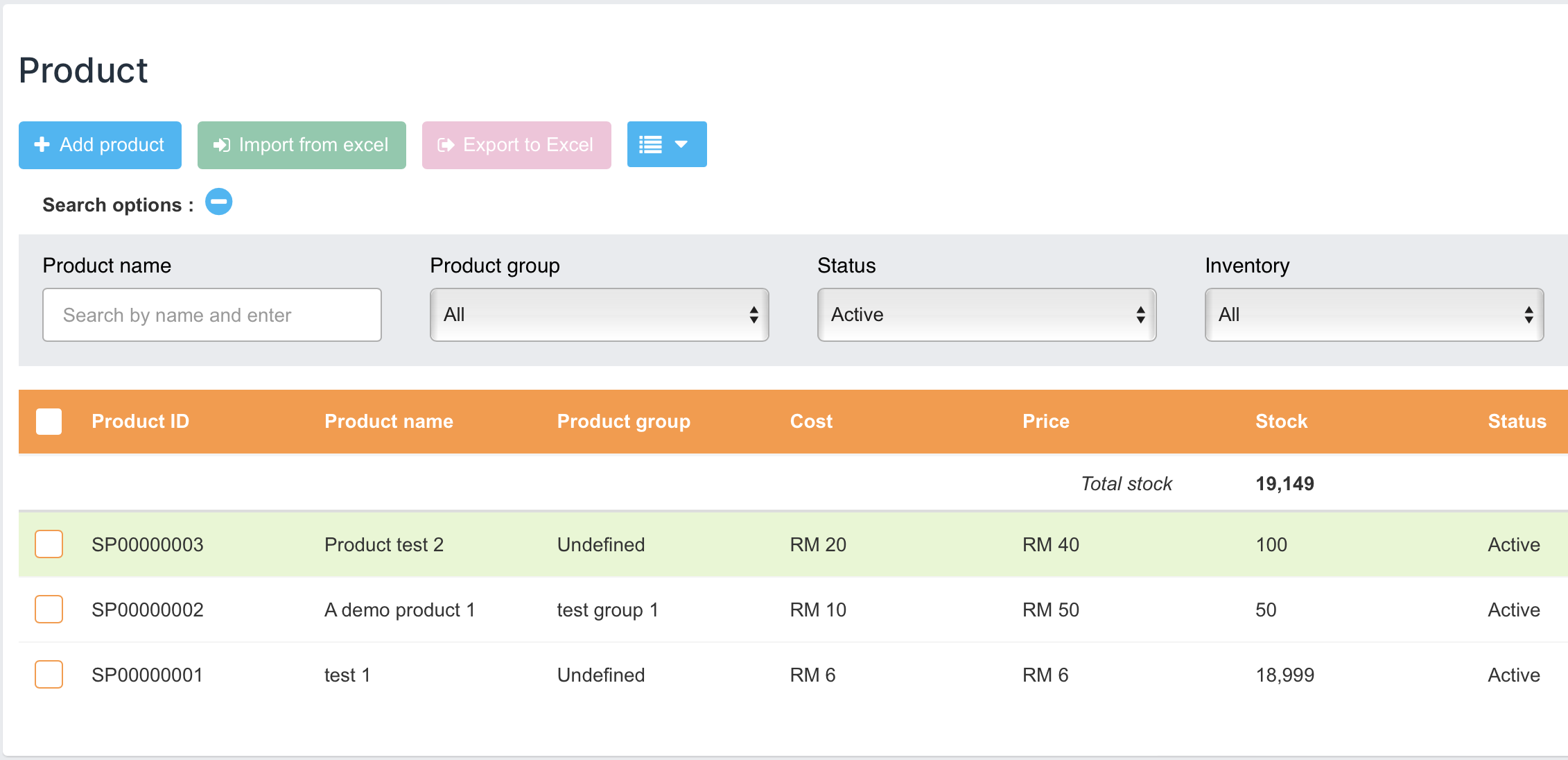
Task: Click the blue minus icon beside Search options
Action: point(218,202)
